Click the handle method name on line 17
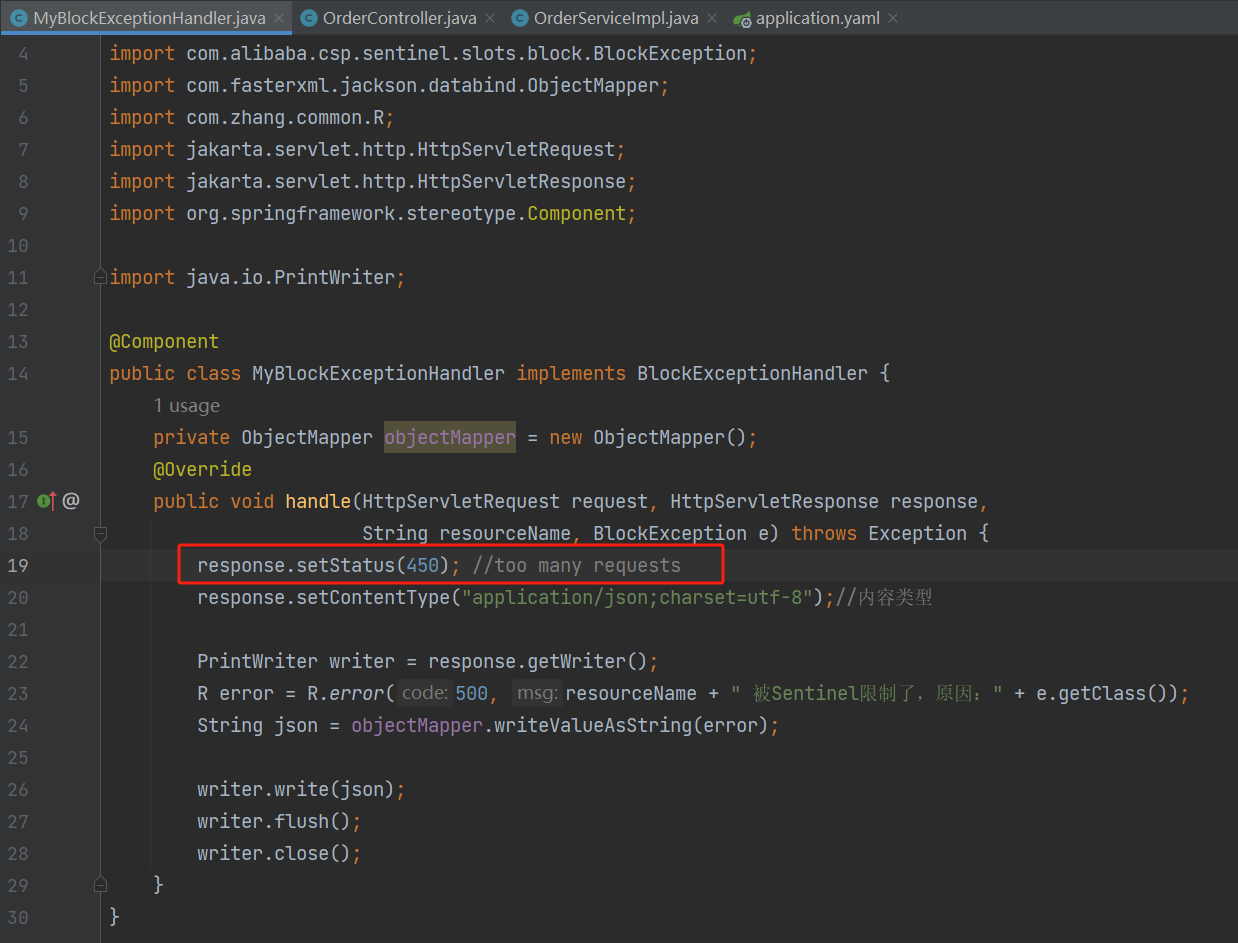The image size is (1238, 943). click(318, 501)
